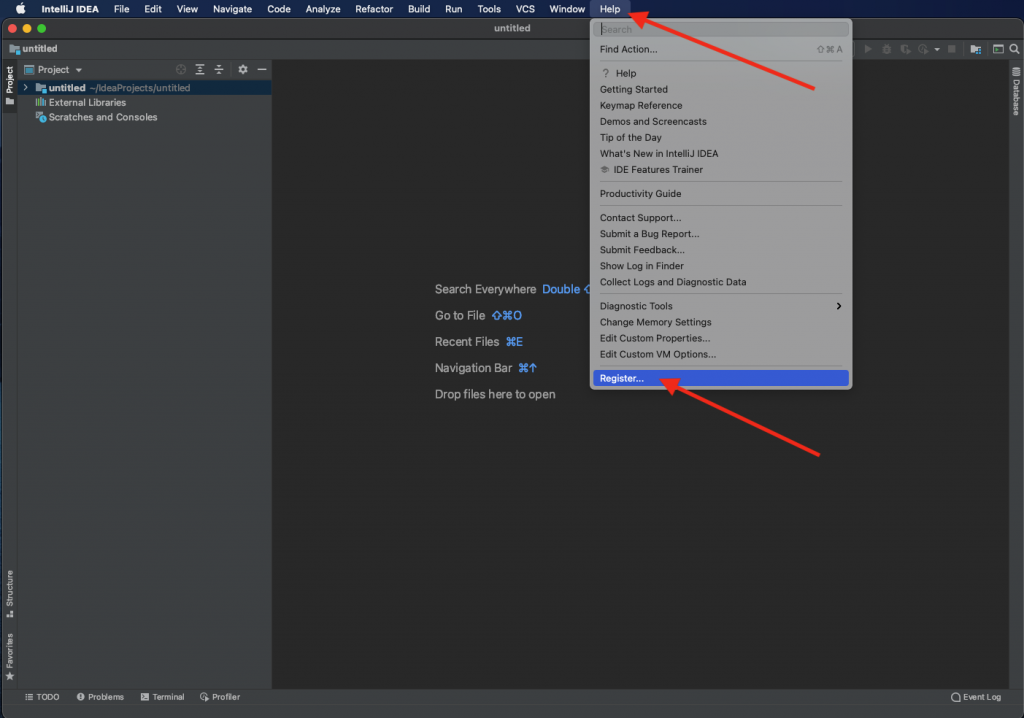Choose Find Action... from Help menu
This screenshot has height=718, width=1024.
point(720,49)
